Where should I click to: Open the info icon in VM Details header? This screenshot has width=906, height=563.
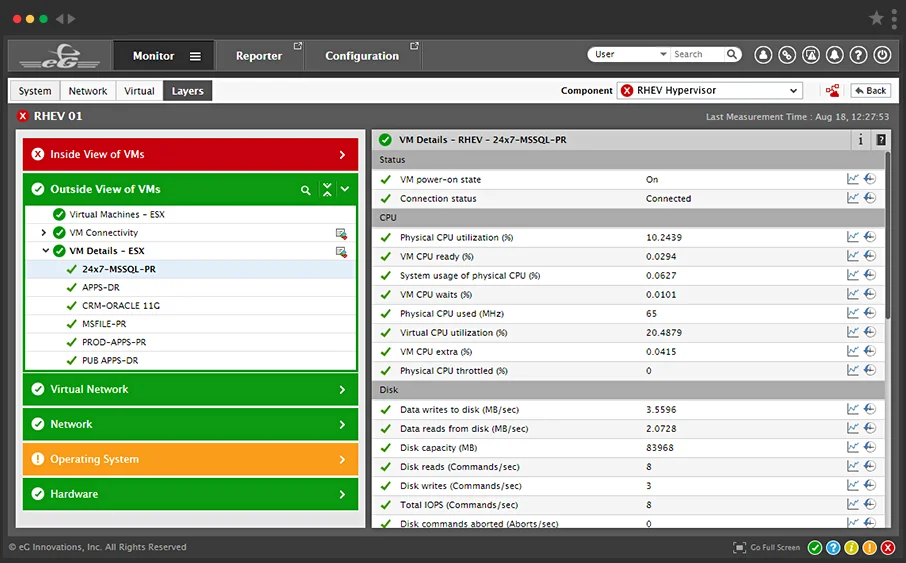coord(861,139)
